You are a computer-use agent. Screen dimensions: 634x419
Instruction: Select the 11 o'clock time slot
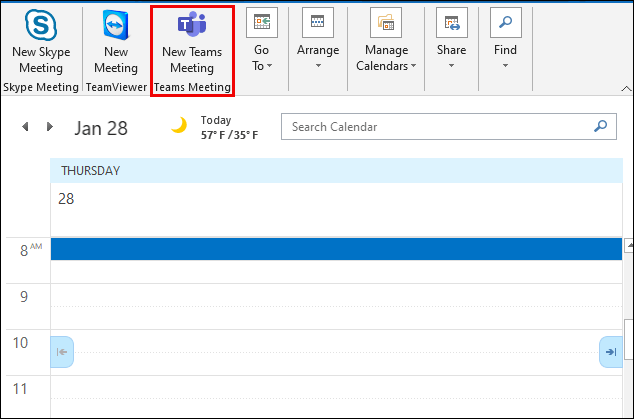point(336,387)
